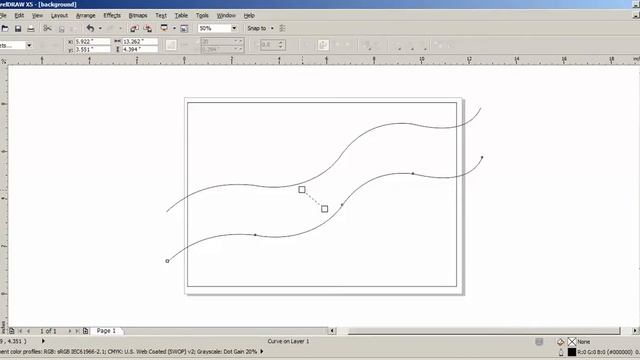Open the Help menu
Screen dimensions: 640x360
tap(249, 16)
